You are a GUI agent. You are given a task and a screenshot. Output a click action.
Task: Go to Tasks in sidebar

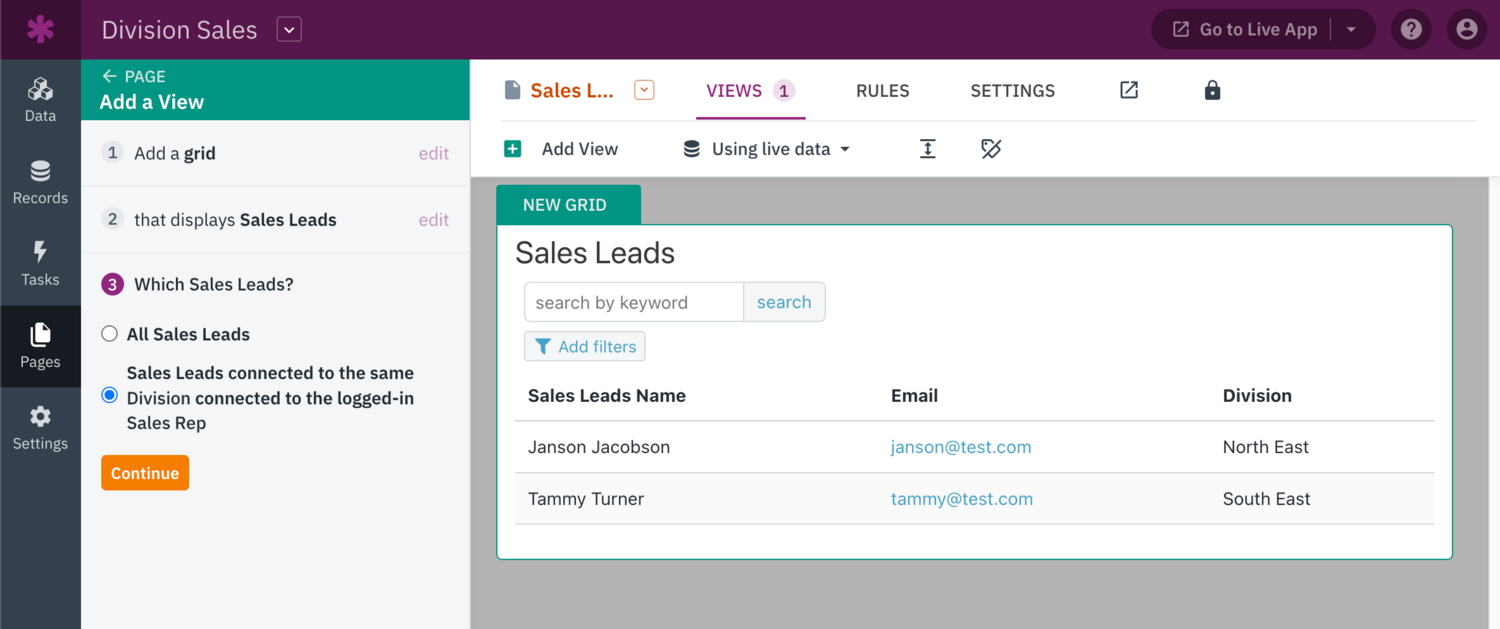[40, 264]
